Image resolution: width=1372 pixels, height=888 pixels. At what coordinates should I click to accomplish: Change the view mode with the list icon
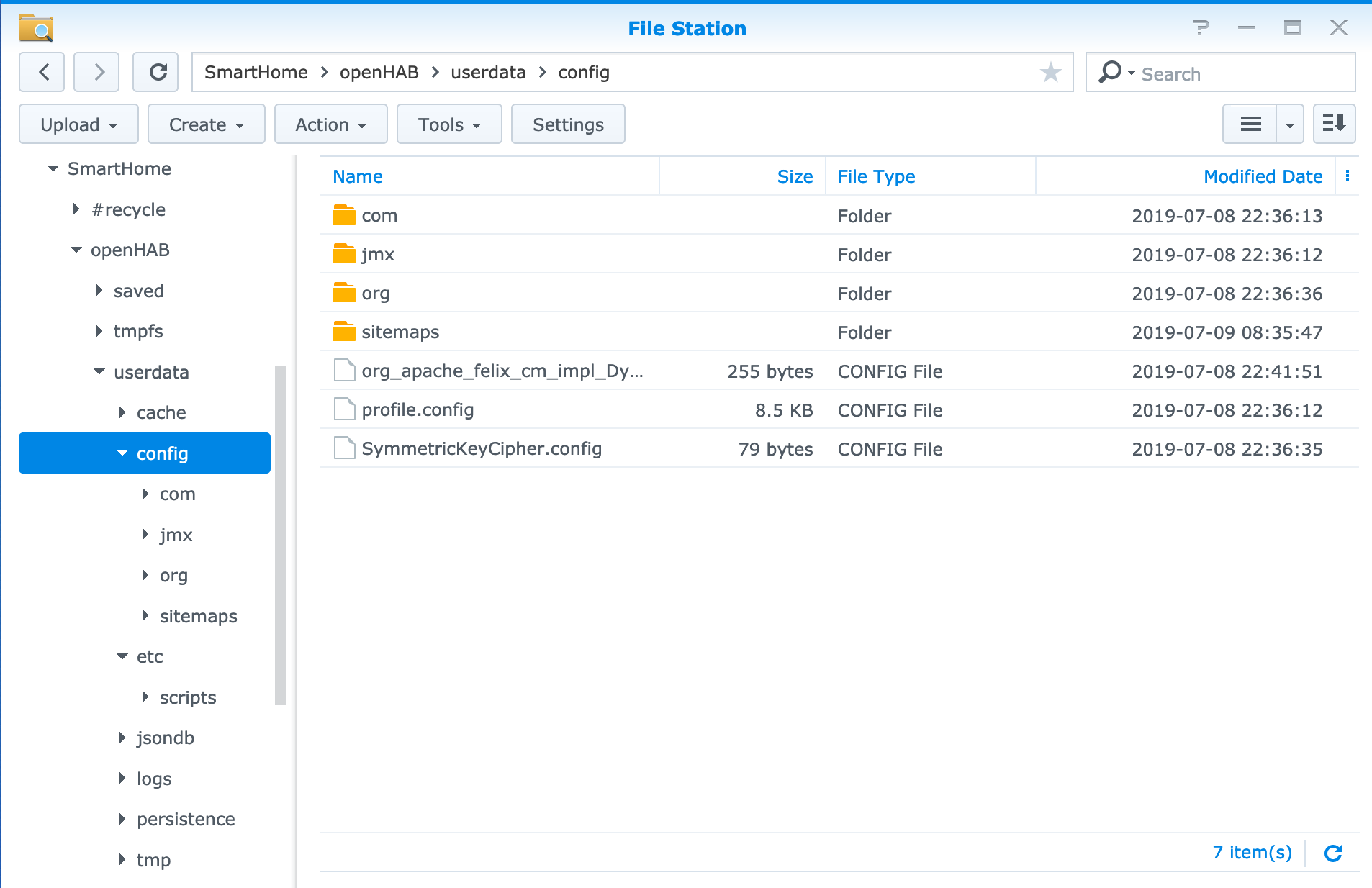click(x=1250, y=124)
